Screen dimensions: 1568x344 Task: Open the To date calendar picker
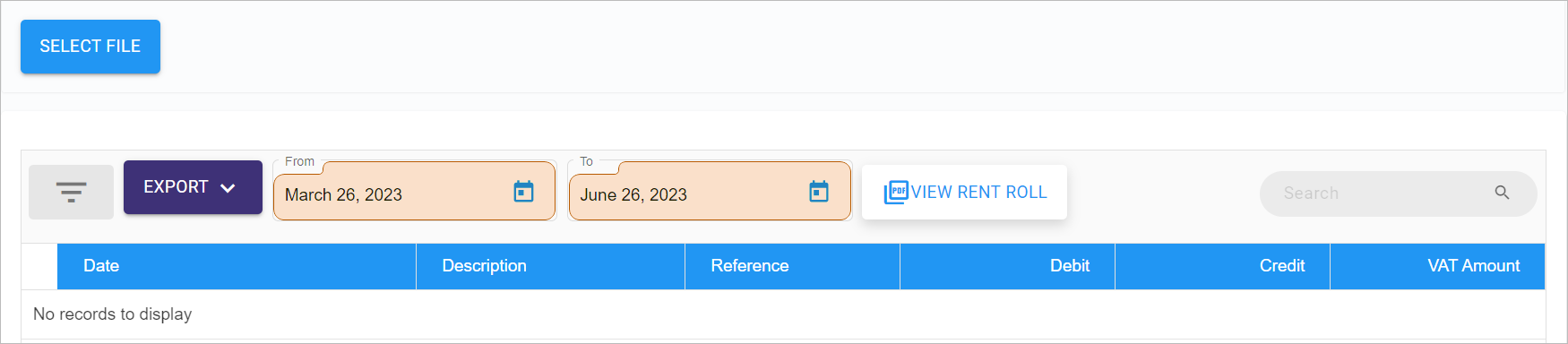coord(819,192)
